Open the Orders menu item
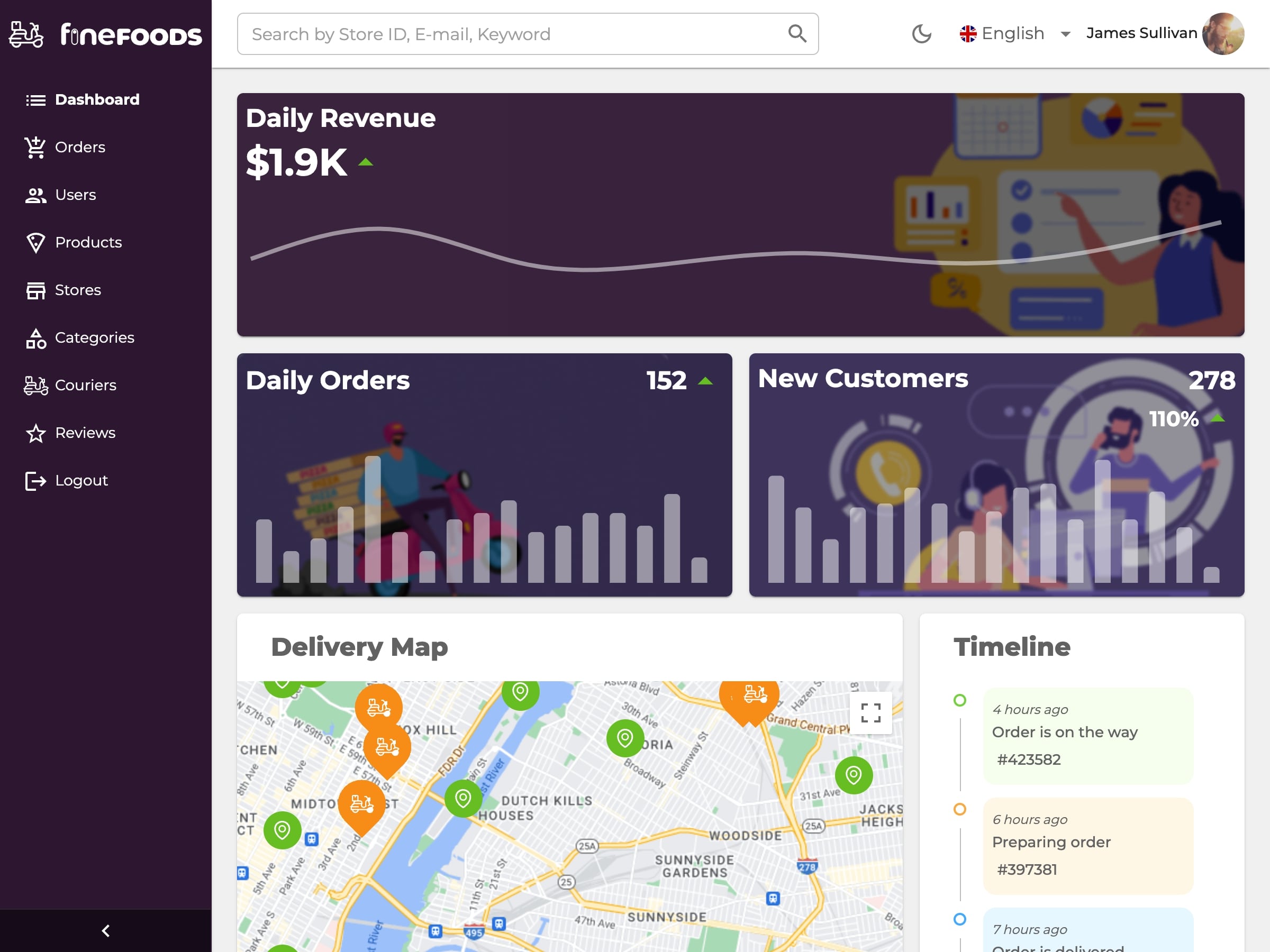 [80, 147]
